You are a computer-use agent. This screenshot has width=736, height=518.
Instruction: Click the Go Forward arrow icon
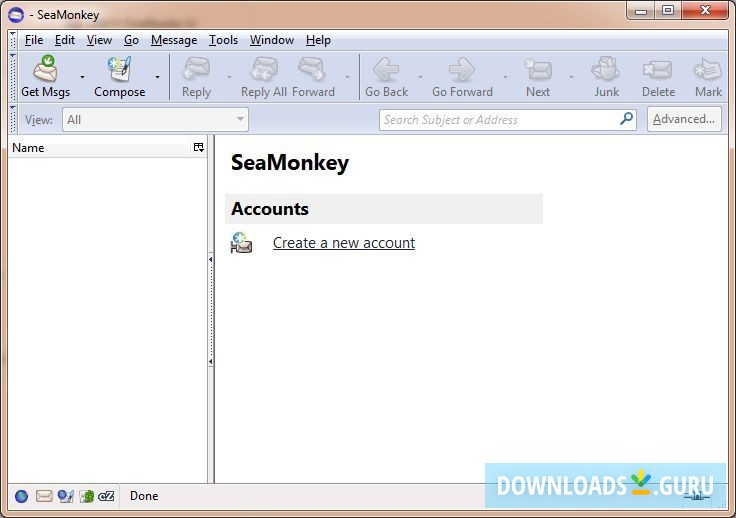pos(462,69)
